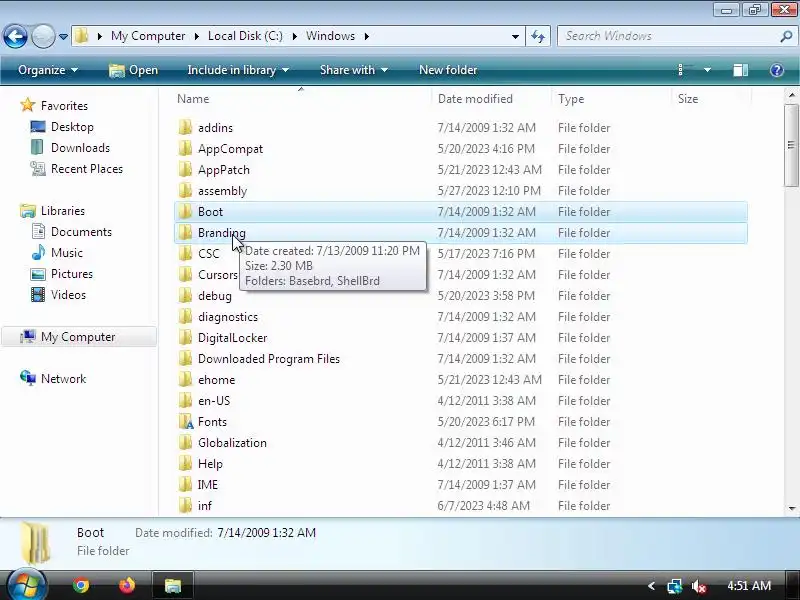Create a New folder
Viewport: 800px width, 600px height.
(x=448, y=70)
